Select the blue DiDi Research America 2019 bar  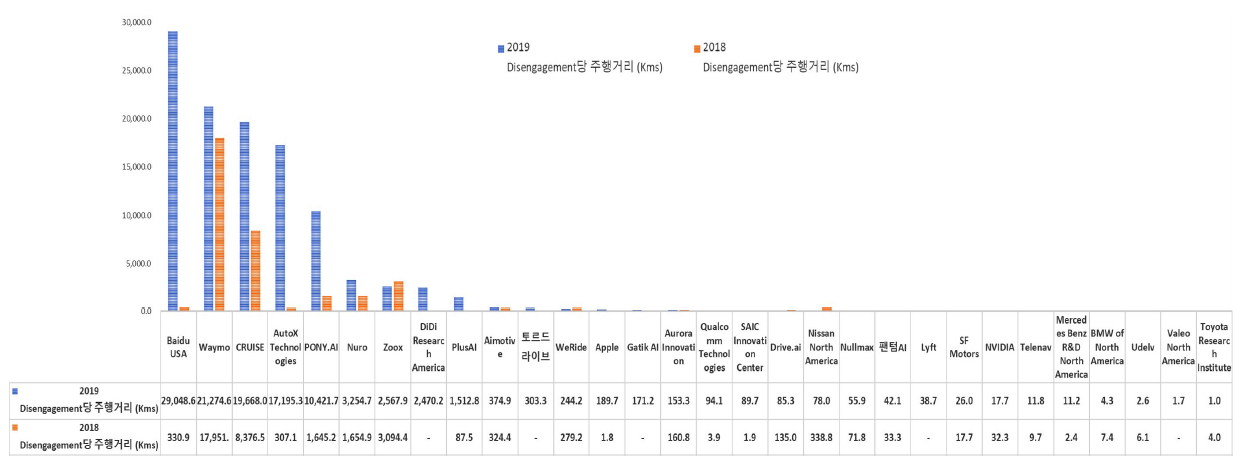[x=422, y=299]
